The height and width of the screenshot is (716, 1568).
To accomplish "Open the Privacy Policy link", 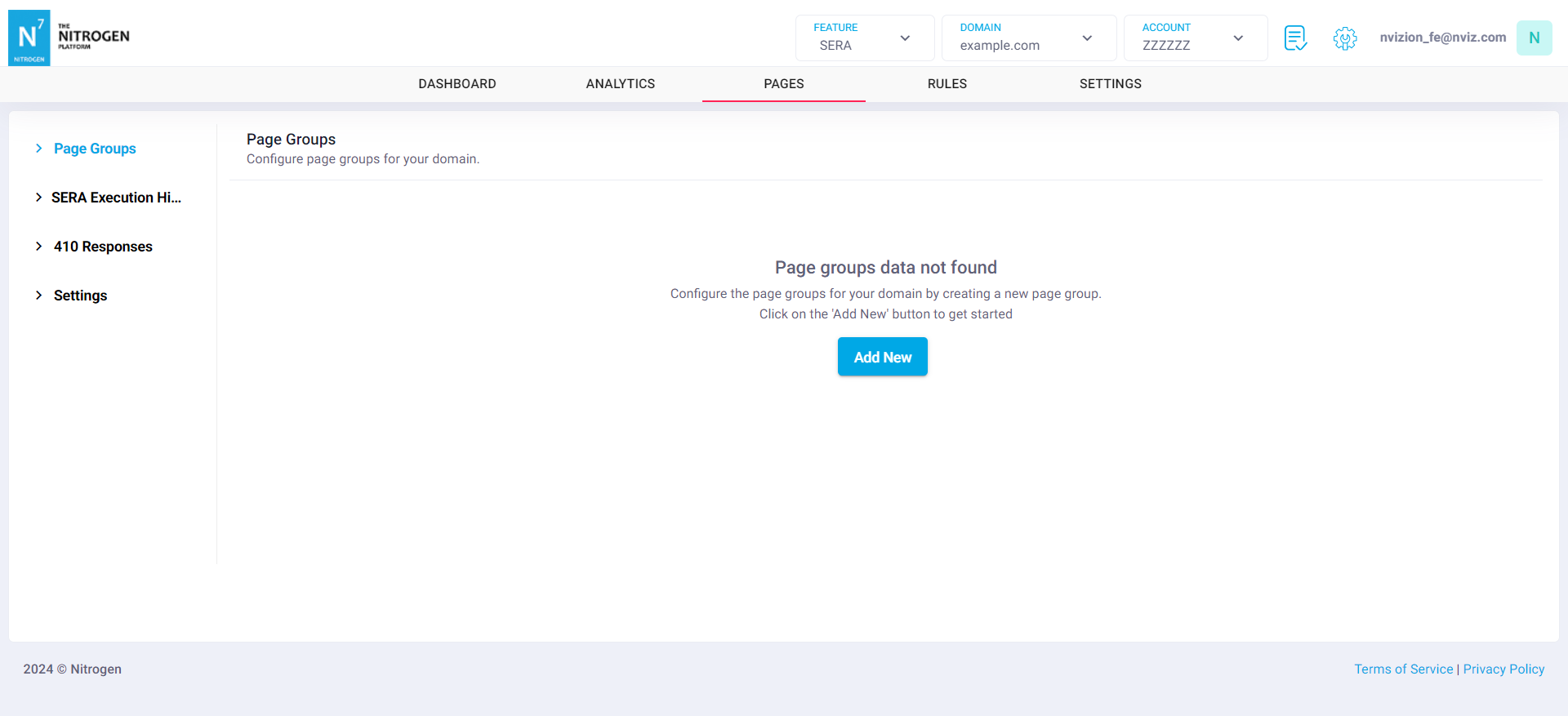I will pyautogui.click(x=1503, y=669).
